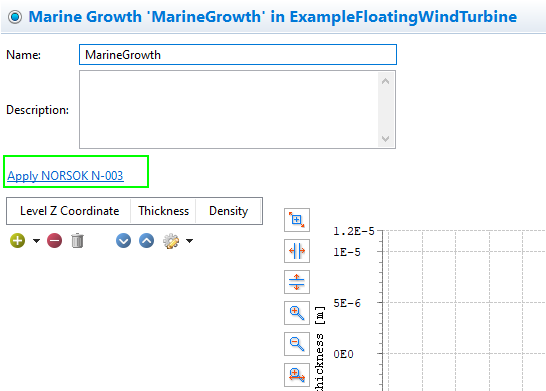Click the horizontal auto-scale chart icon
This screenshot has height=391, width=546.
(x=297, y=251)
